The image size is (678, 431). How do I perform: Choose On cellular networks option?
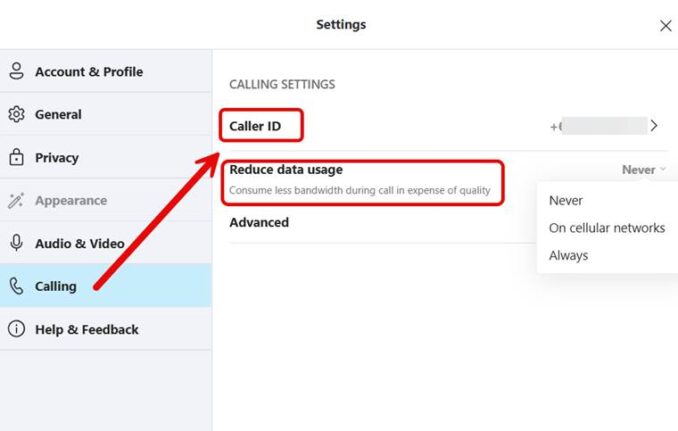[607, 228]
